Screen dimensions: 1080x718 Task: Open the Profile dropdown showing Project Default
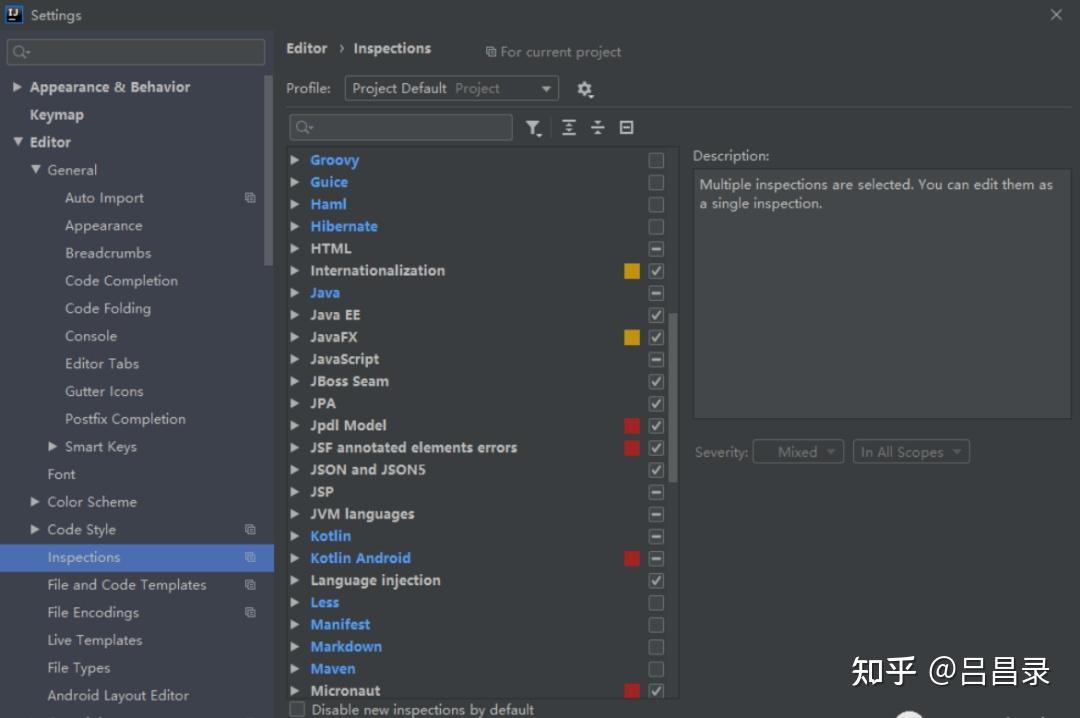451,88
